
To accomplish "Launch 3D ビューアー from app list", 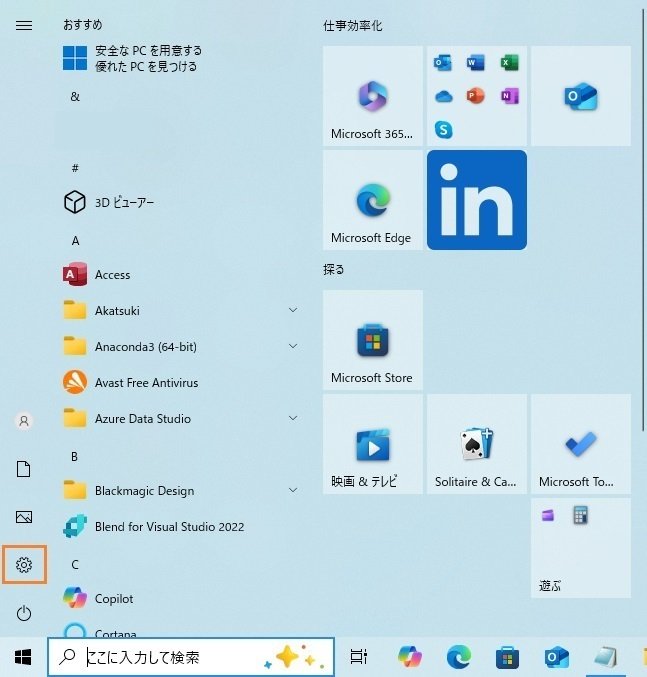I will (181, 202).
